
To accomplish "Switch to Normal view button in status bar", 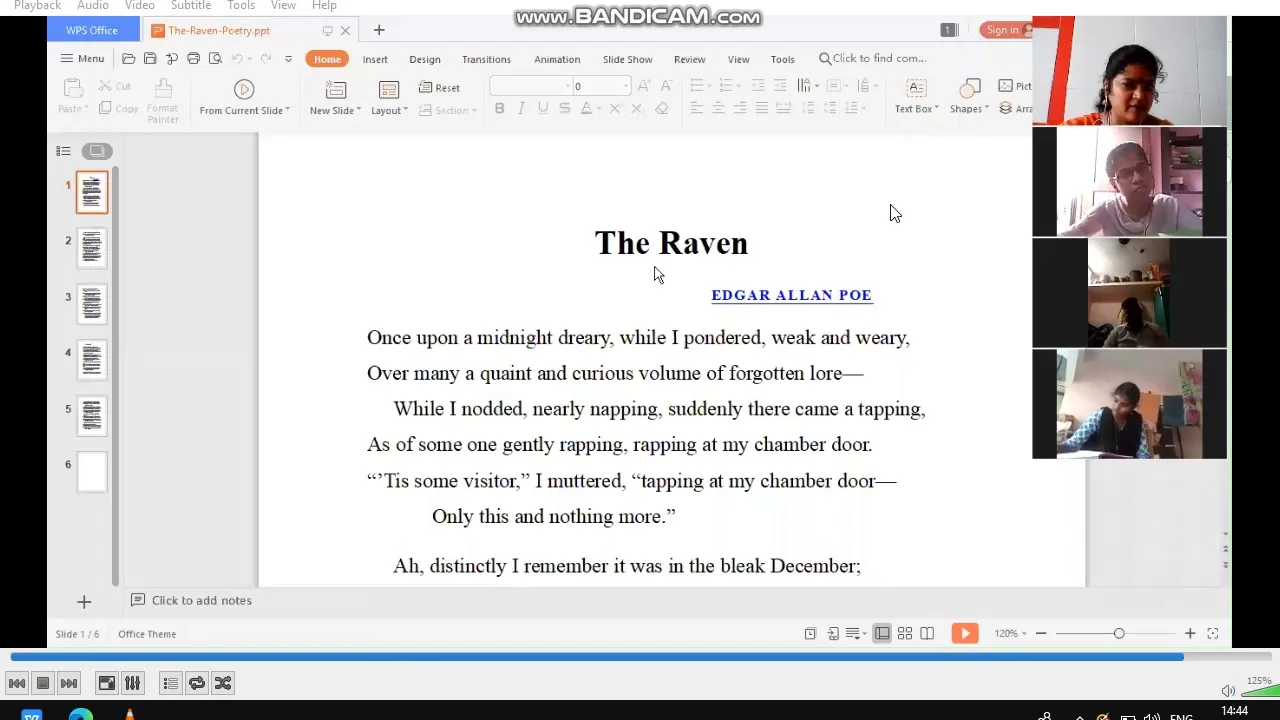I will [x=882, y=633].
